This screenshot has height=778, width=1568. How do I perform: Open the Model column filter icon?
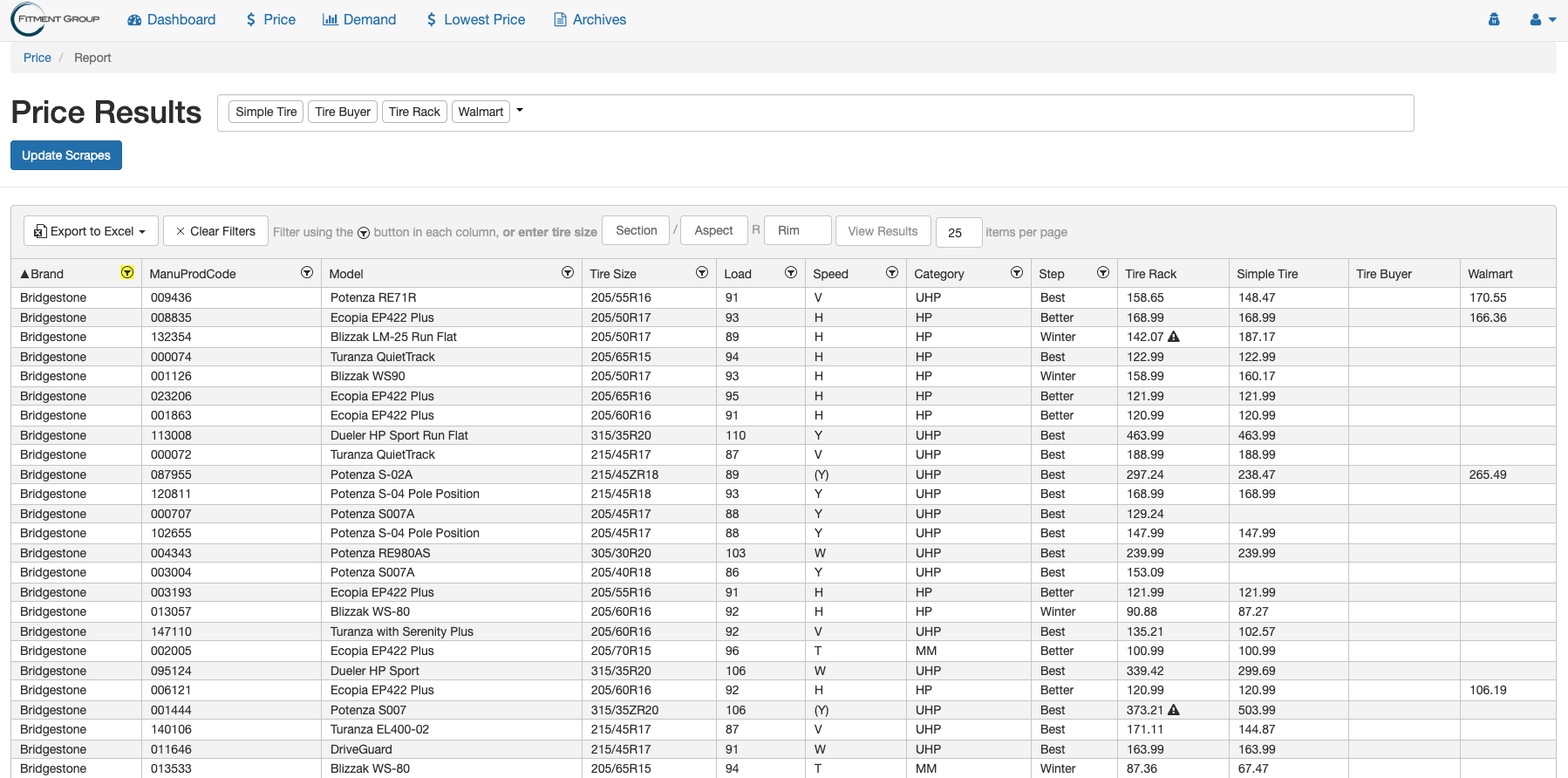568,273
